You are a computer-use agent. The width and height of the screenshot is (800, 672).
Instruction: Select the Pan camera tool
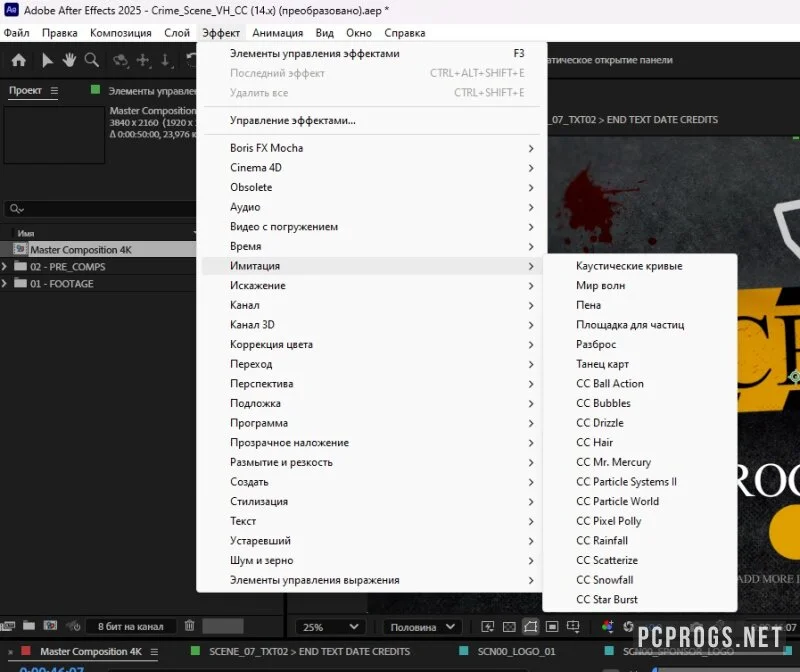[143, 60]
